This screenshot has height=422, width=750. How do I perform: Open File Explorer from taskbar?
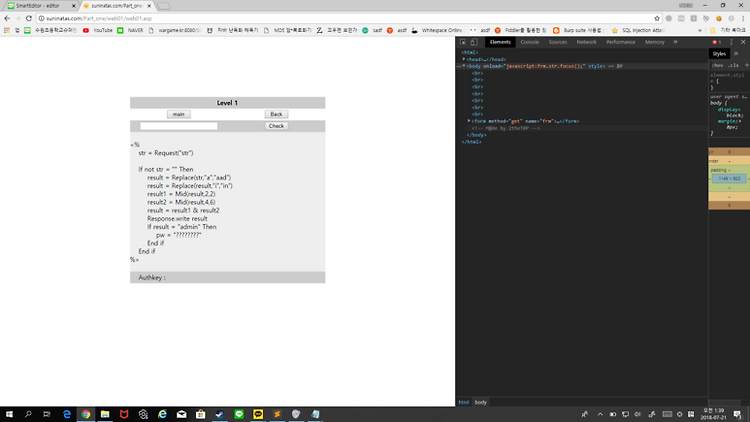click(x=105, y=414)
